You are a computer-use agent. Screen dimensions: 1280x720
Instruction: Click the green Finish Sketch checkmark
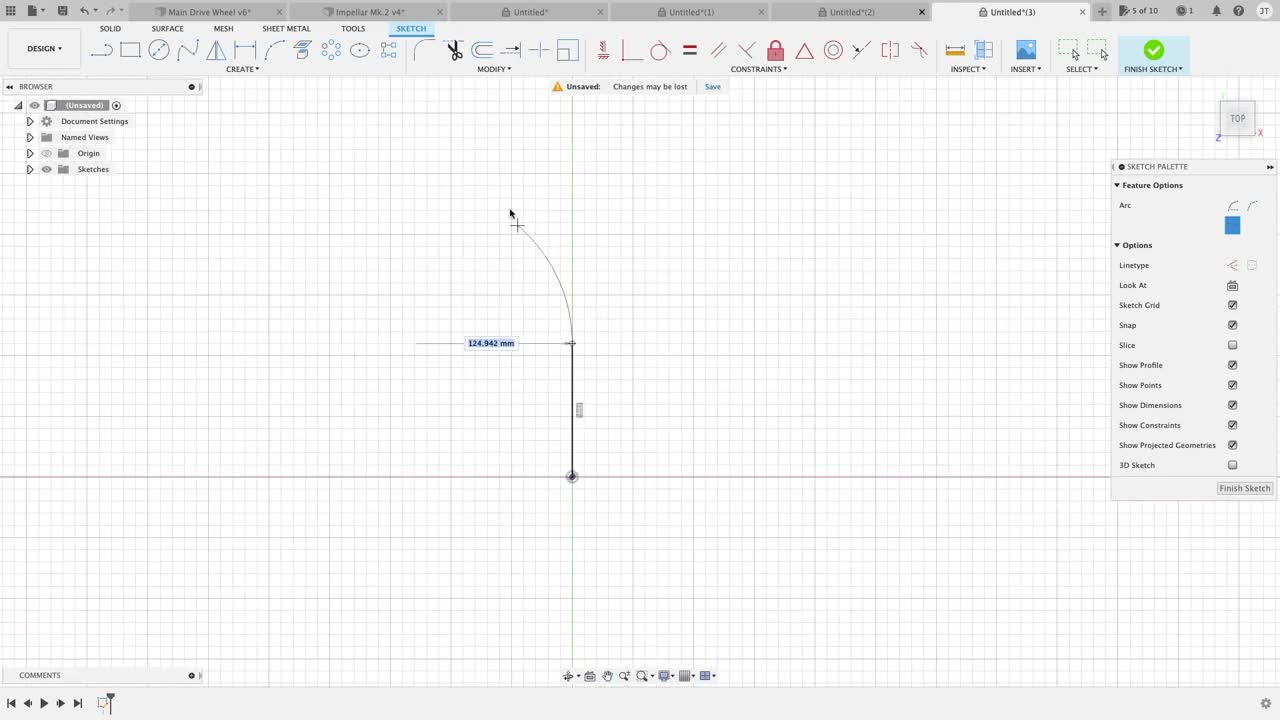(x=1153, y=50)
